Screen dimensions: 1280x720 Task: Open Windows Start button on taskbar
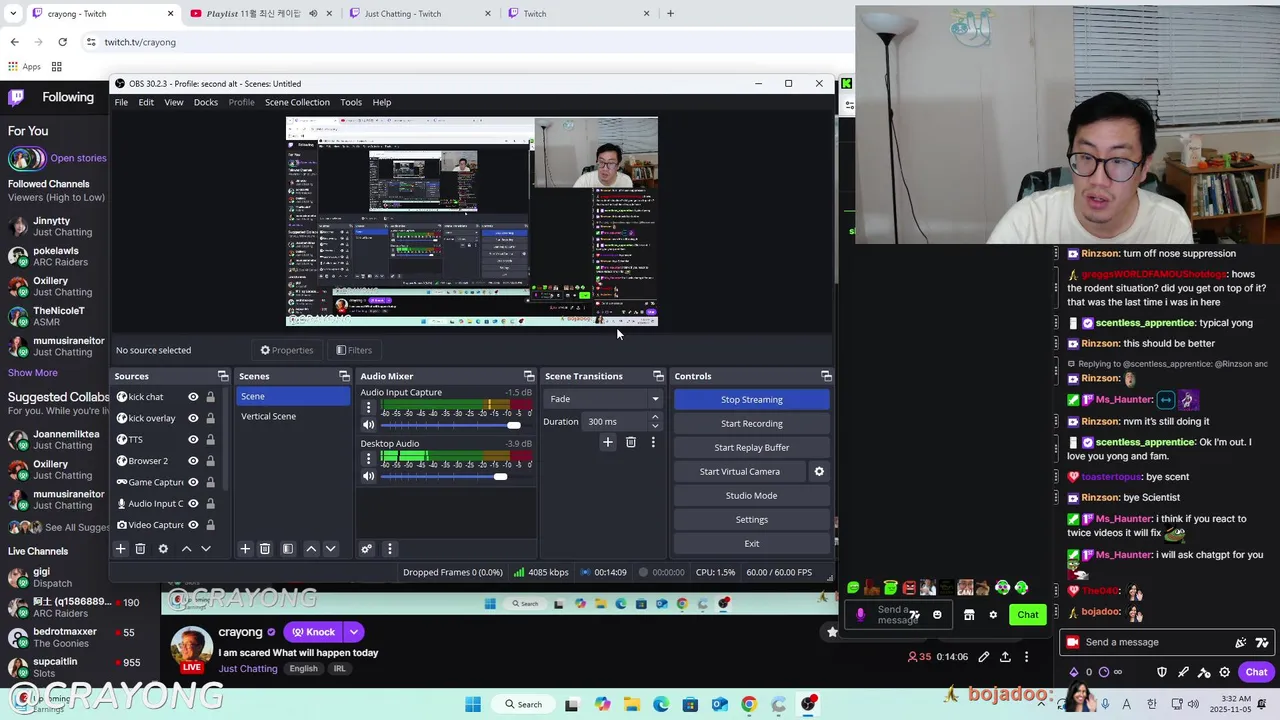click(473, 704)
